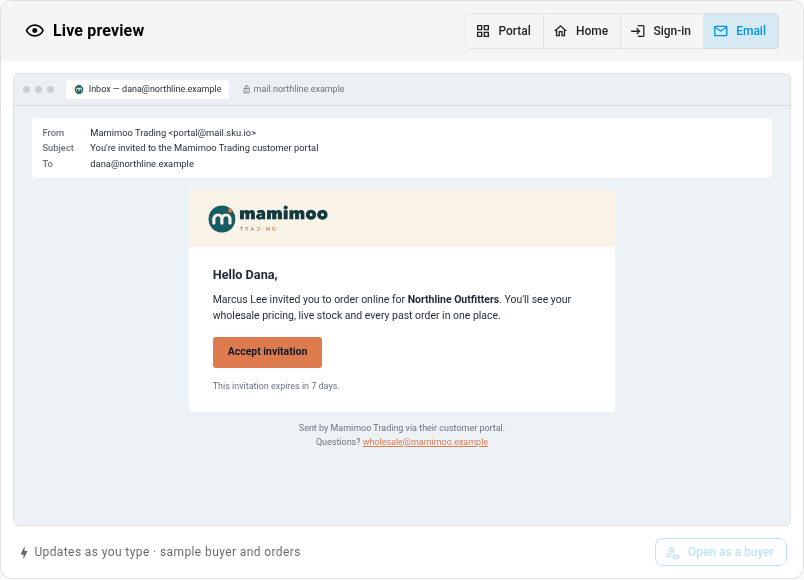Click the lightning bolt icon
The image size is (804, 580).
(24, 552)
